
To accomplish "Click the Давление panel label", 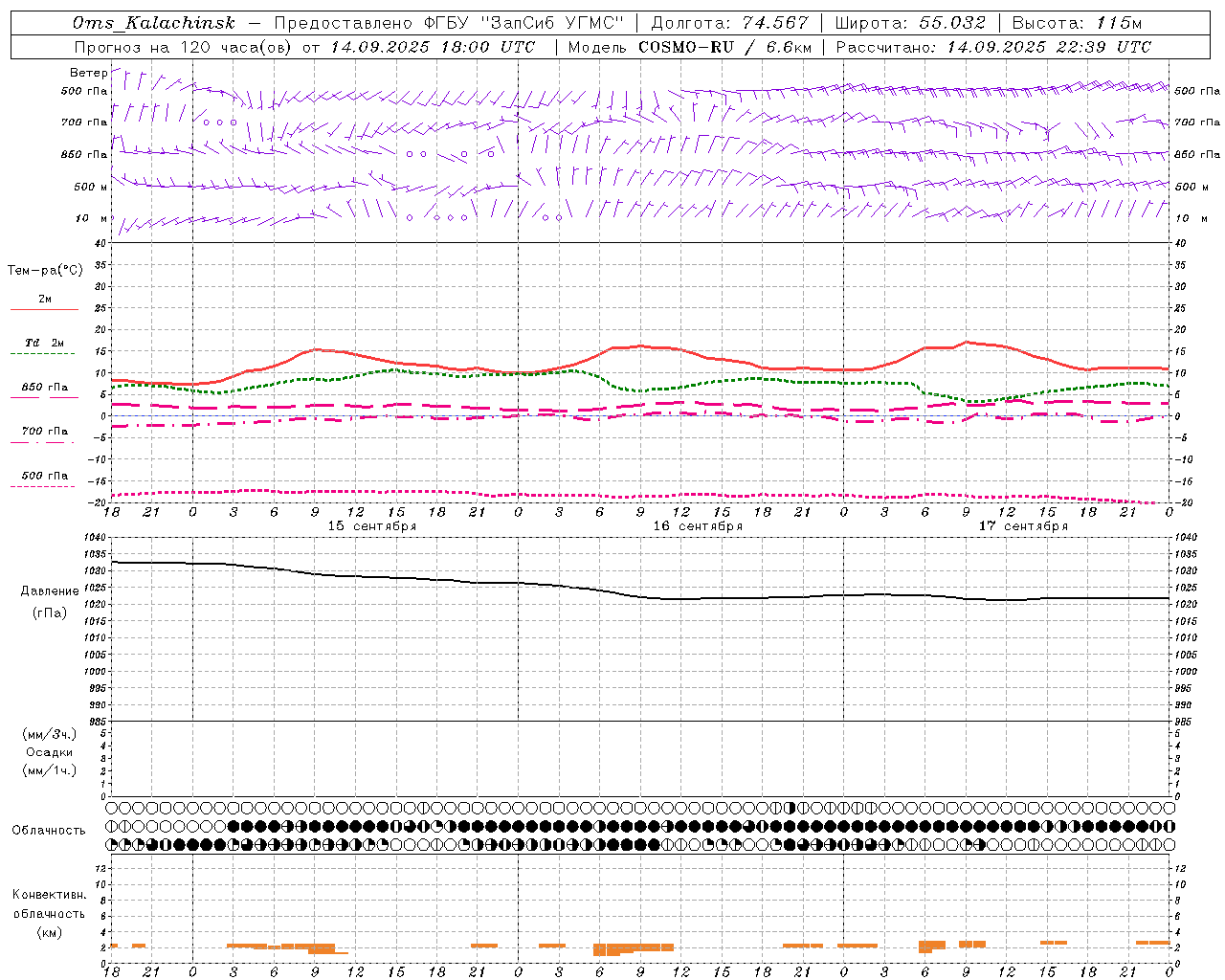I will [50, 591].
